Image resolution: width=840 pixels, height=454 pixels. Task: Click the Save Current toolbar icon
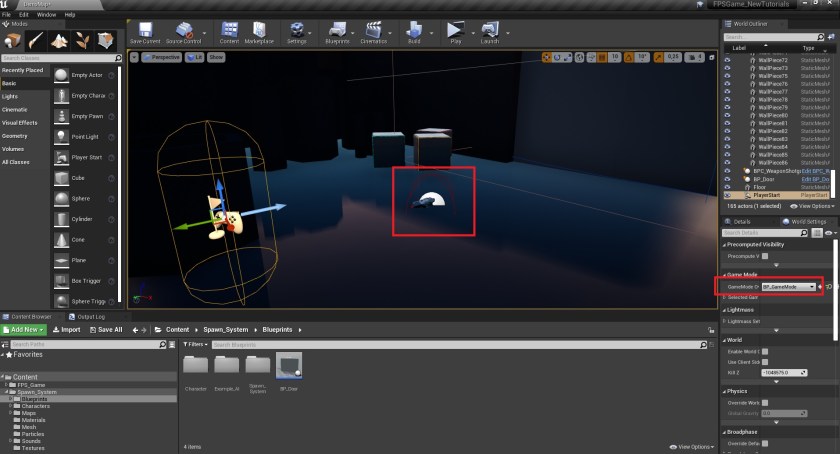pyautogui.click(x=144, y=31)
